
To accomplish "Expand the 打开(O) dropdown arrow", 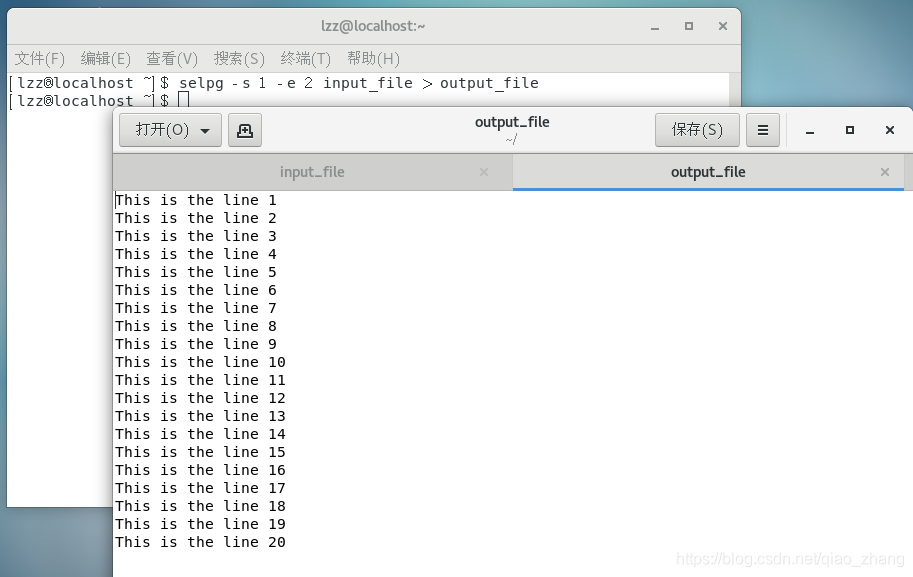I will click(x=205, y=131).
